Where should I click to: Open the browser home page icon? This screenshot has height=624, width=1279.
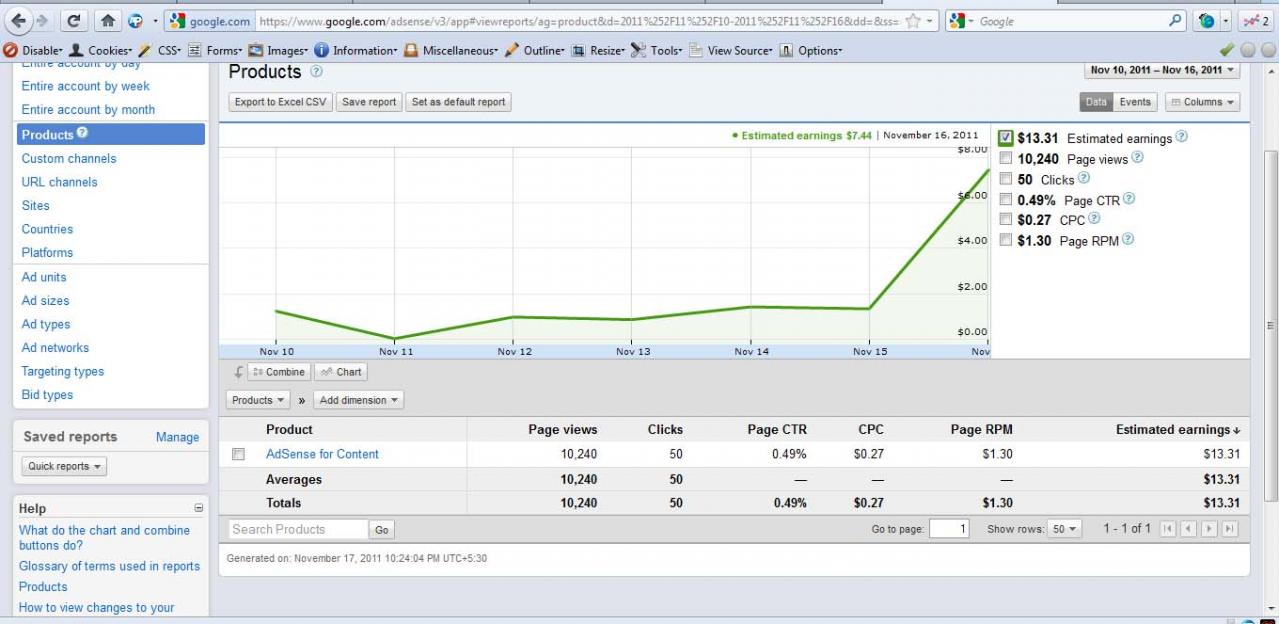point(108,20)
